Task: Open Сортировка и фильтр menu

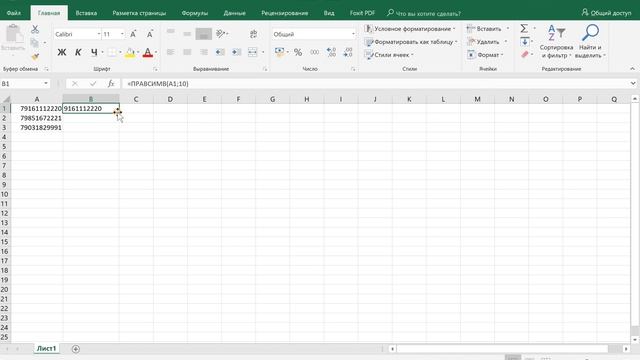Action: (556, 41)
